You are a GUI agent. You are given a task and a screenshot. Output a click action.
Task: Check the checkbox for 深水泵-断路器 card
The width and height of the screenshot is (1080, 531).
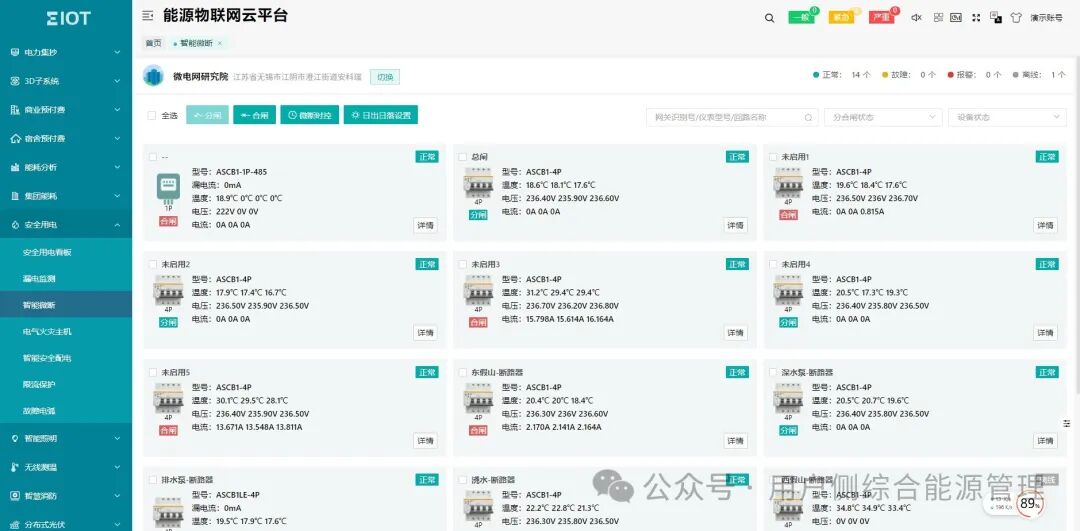773,373
